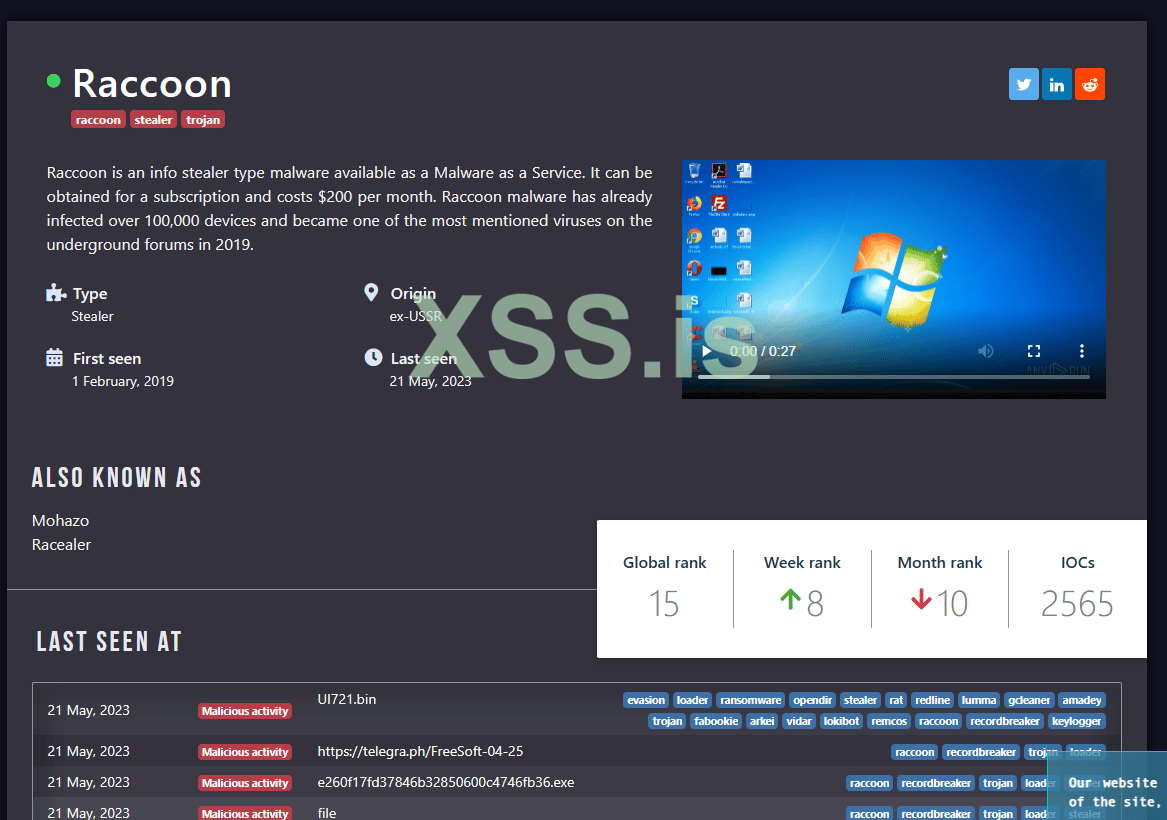Click the 'vidar' tag in the UI721.bin row

click(x=799, y=721)
